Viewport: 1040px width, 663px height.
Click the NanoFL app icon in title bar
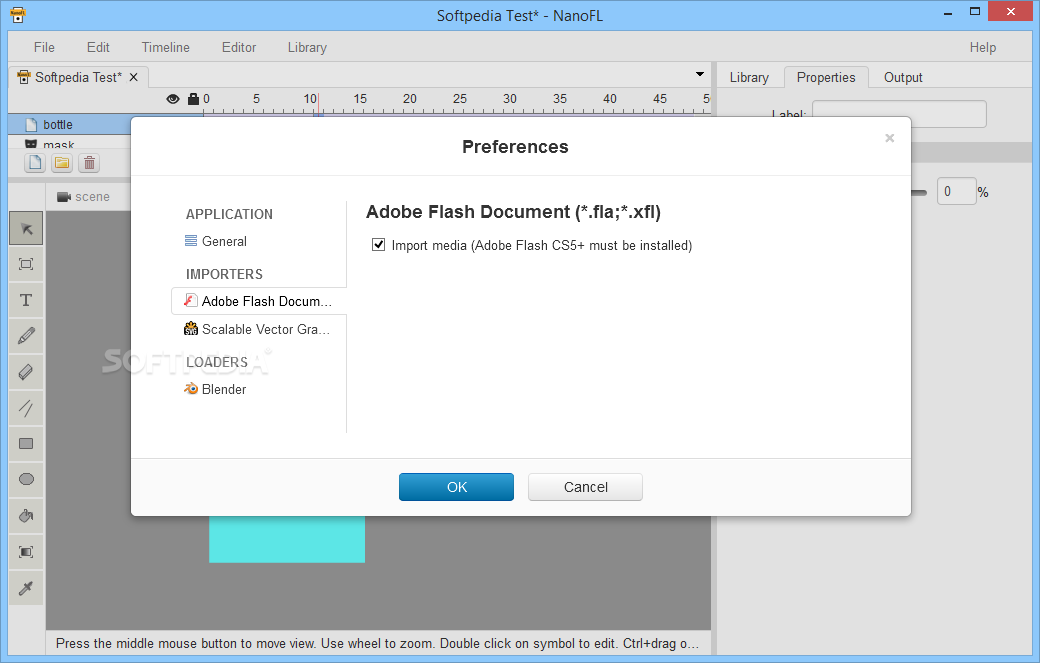point(18,15)
